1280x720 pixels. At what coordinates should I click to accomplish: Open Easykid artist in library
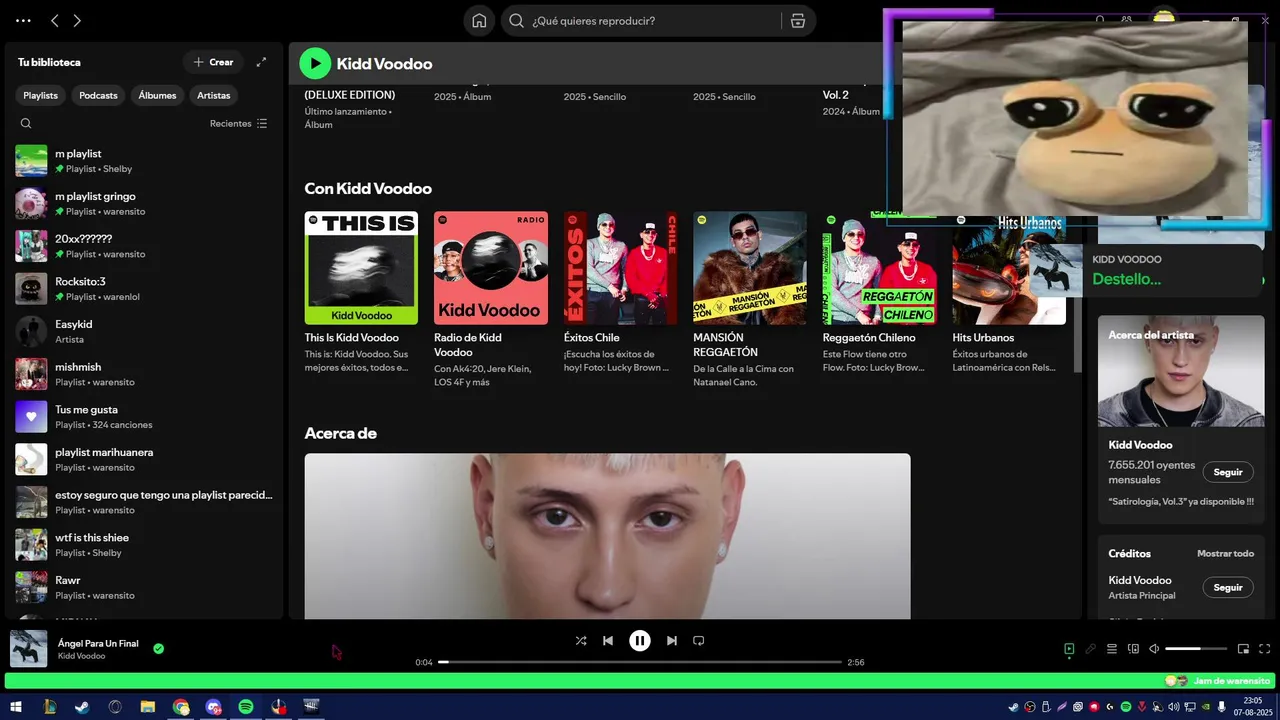144,331
